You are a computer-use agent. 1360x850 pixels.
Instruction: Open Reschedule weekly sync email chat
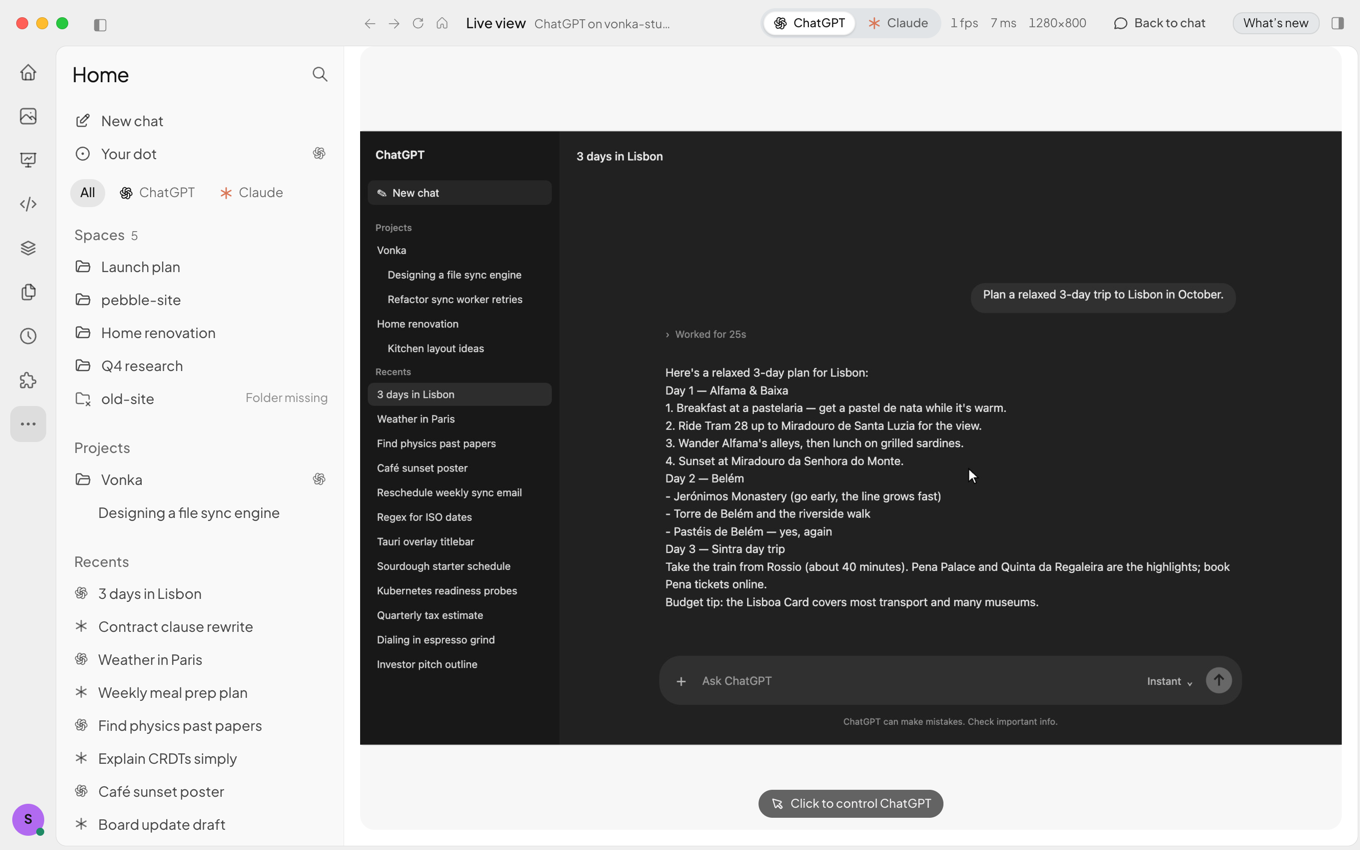(x=459, y=492)
